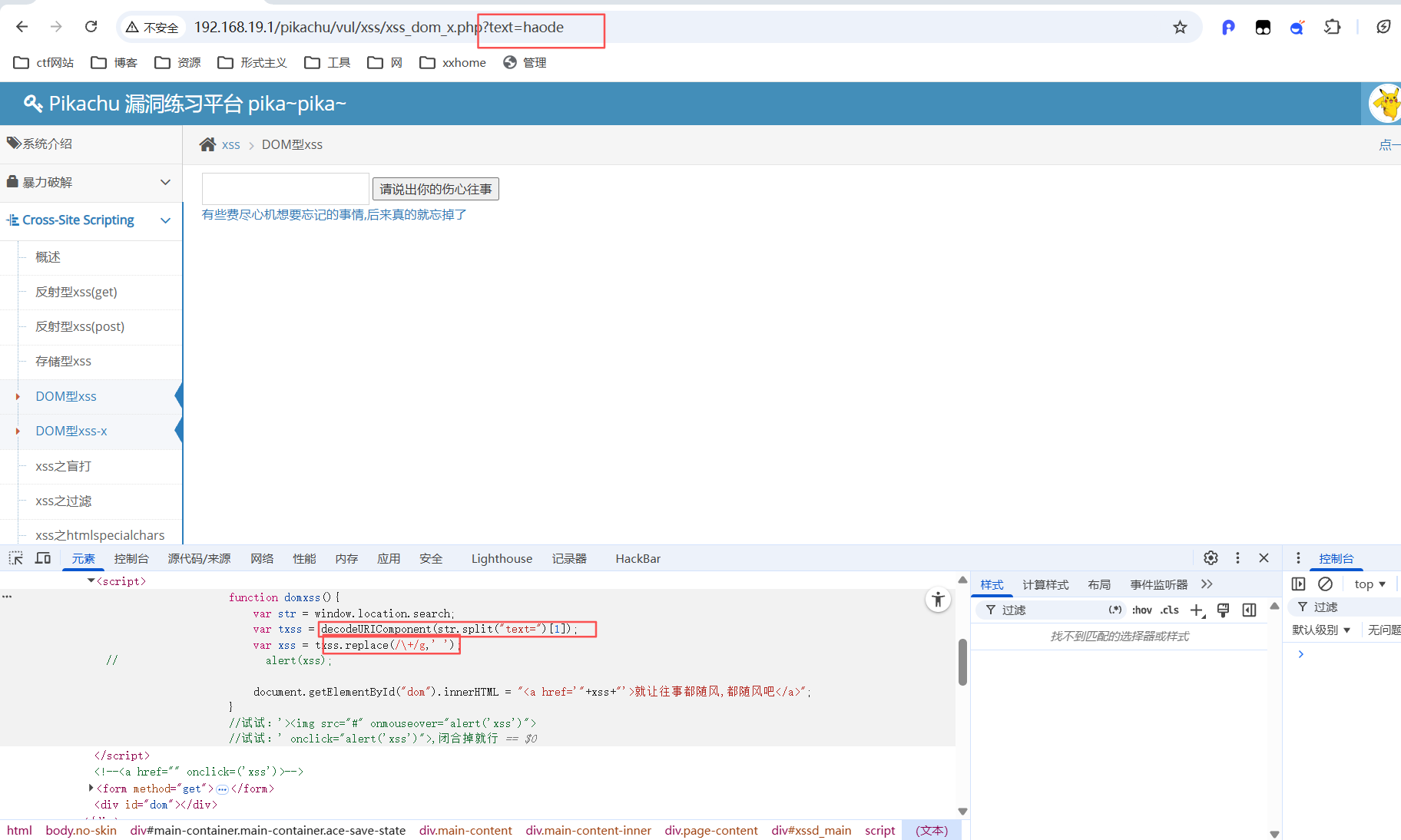The image size is (1401, 840).
Task: Open the 工具 bookmarks folder
Action: tap(327, 62)
